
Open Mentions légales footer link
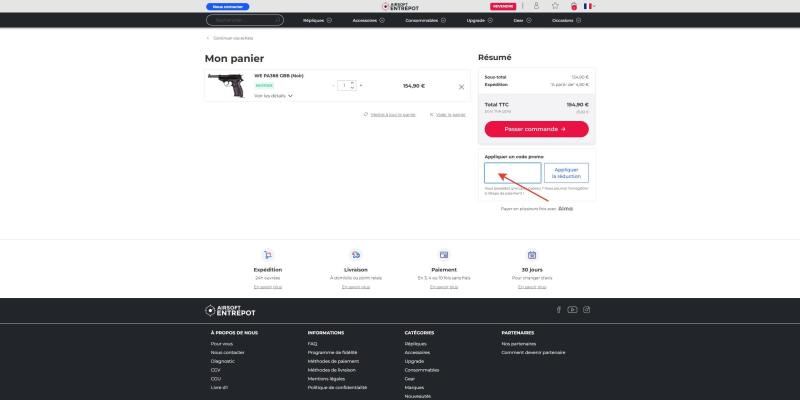coord(326,379)
